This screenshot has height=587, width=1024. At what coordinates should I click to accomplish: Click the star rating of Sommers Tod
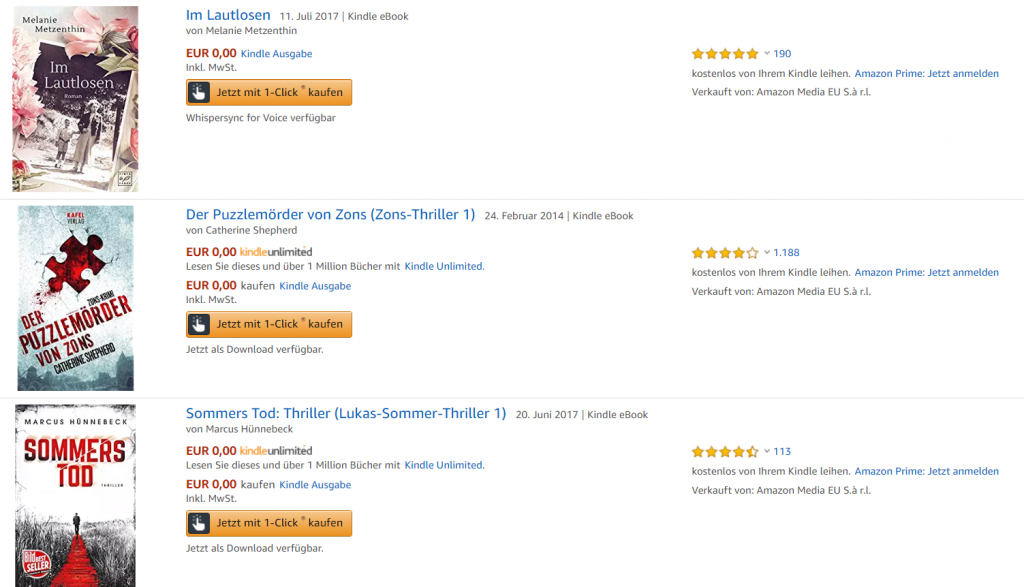(x=725, y=451)
